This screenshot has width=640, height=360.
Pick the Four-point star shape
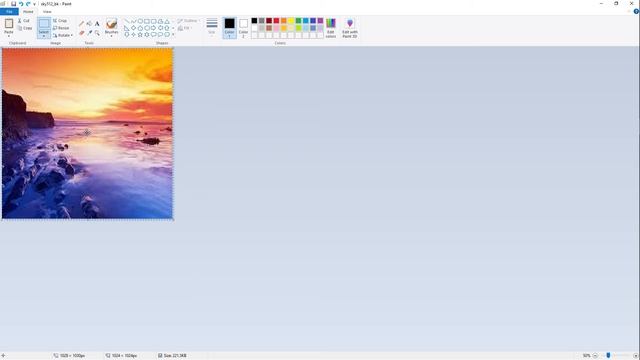(133, 35)
